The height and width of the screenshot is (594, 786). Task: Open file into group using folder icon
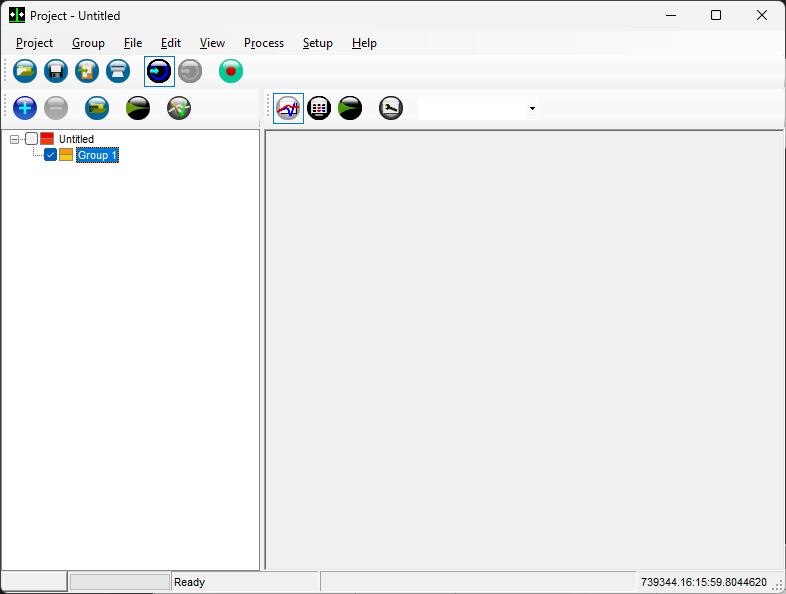(97, 108)
